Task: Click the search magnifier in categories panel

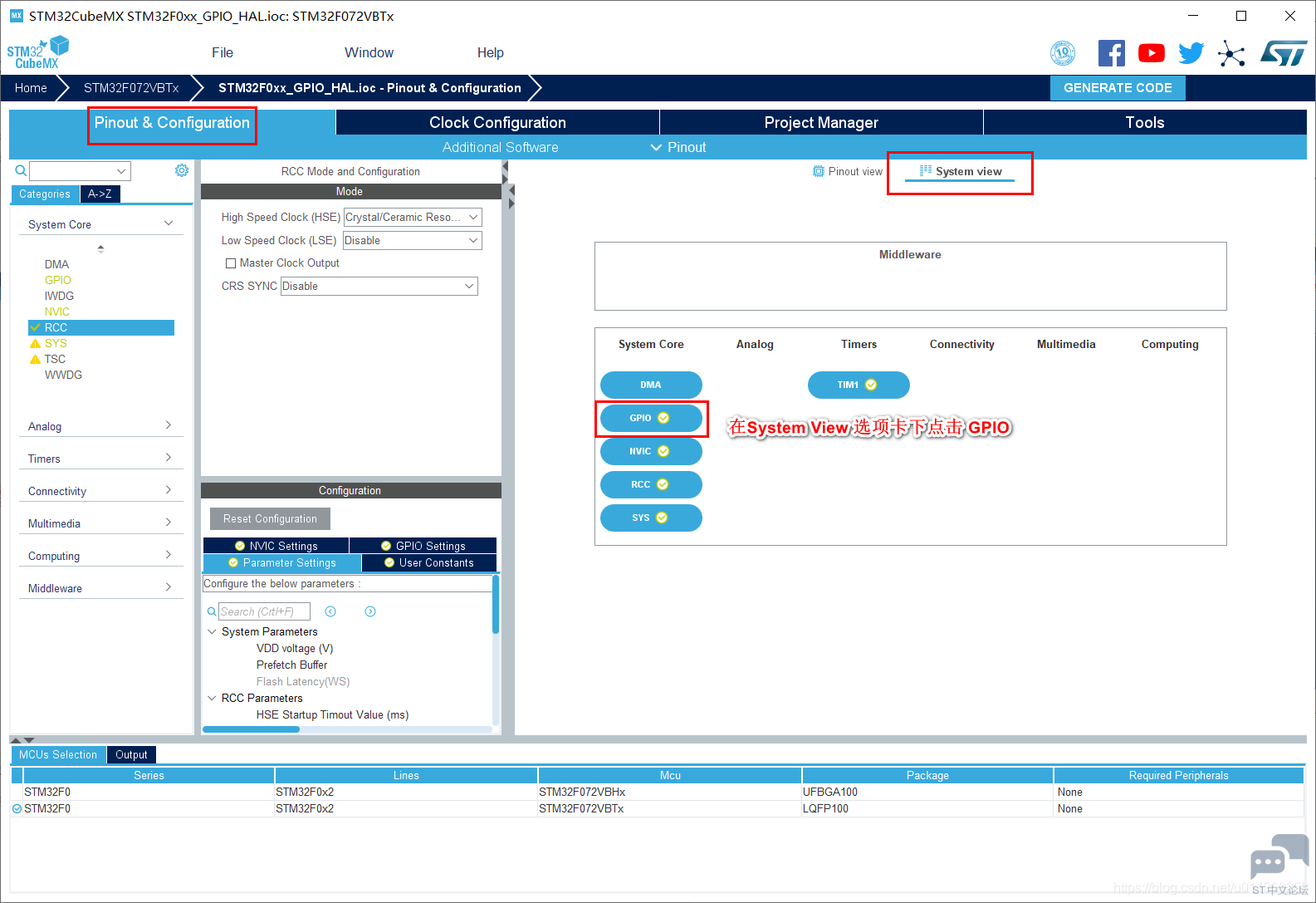Action: (x=21, y=170)
